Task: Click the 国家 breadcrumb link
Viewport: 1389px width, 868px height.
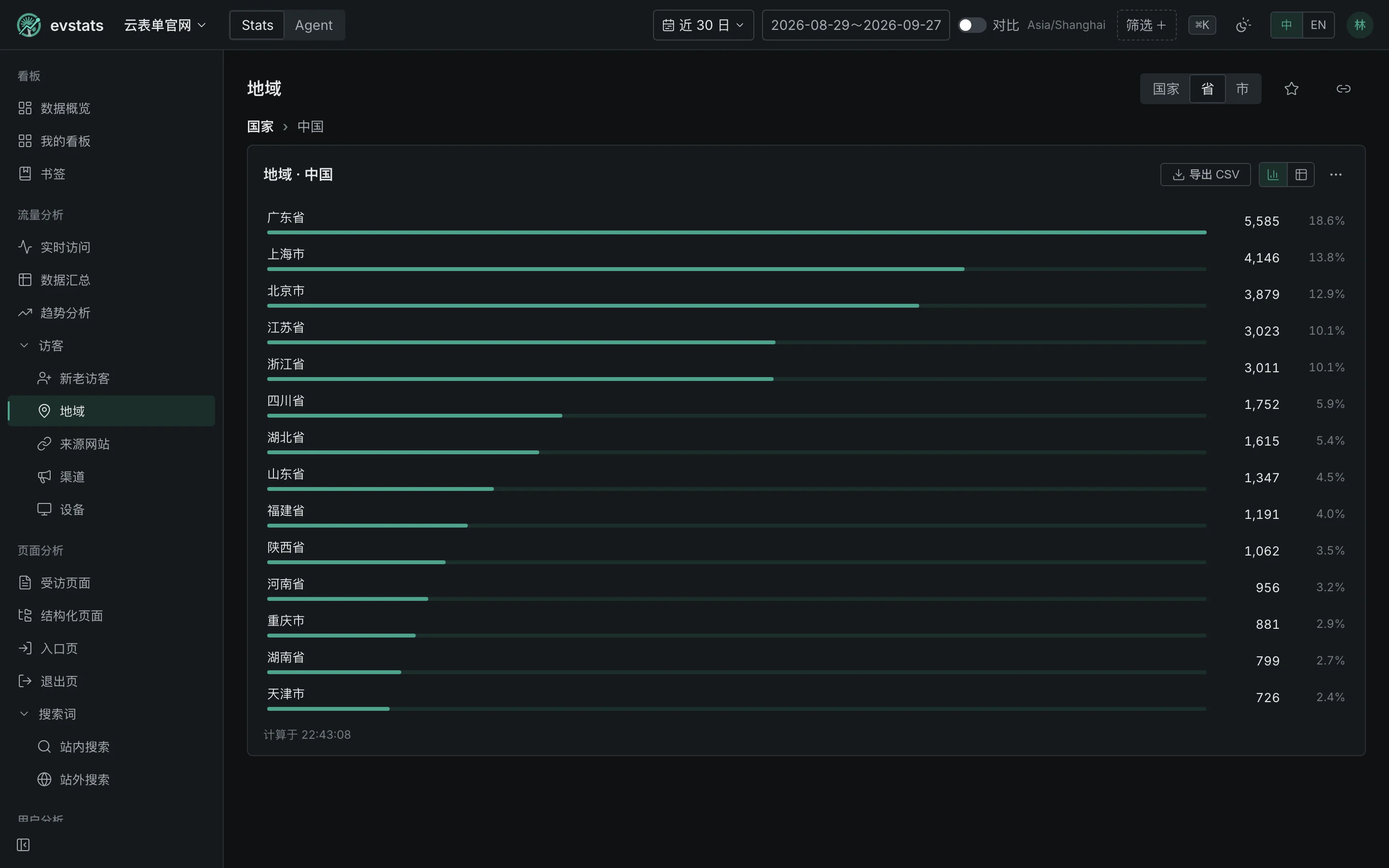Action: [260, 127]
